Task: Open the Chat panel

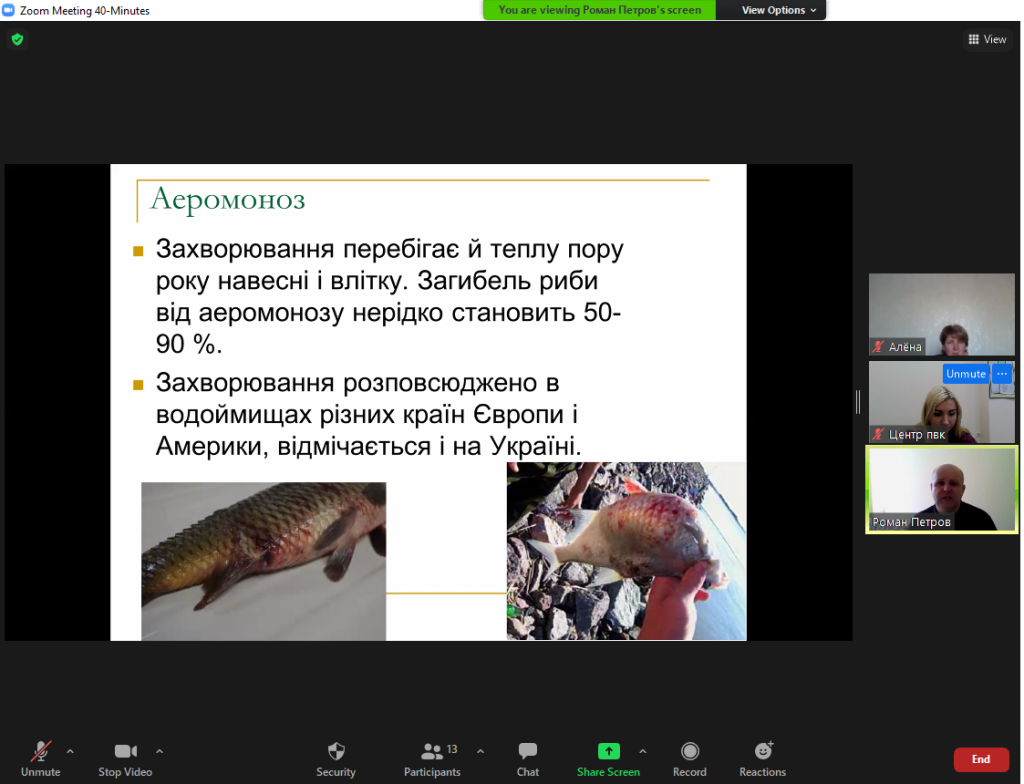Action: [x=528, y=752]
